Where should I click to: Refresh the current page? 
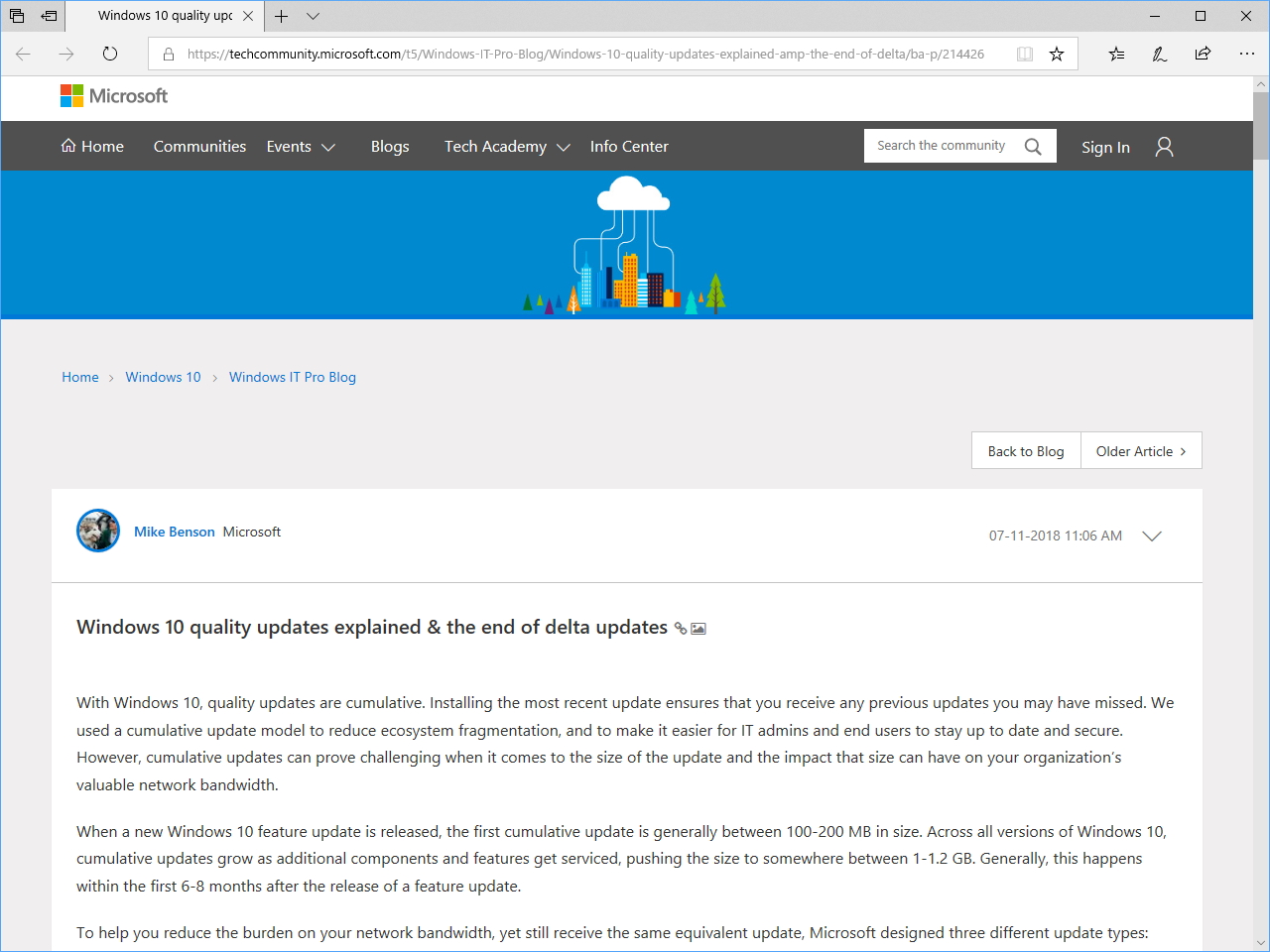tap(110, 54)
